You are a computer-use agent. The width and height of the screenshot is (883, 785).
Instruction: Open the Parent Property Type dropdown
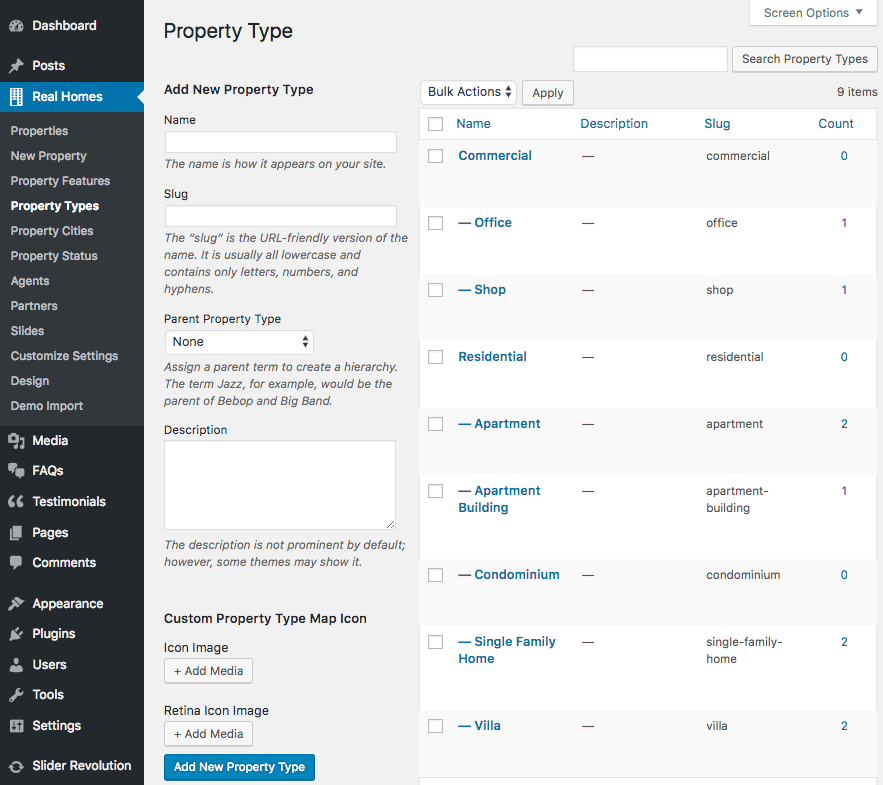(x=239, y=341)
